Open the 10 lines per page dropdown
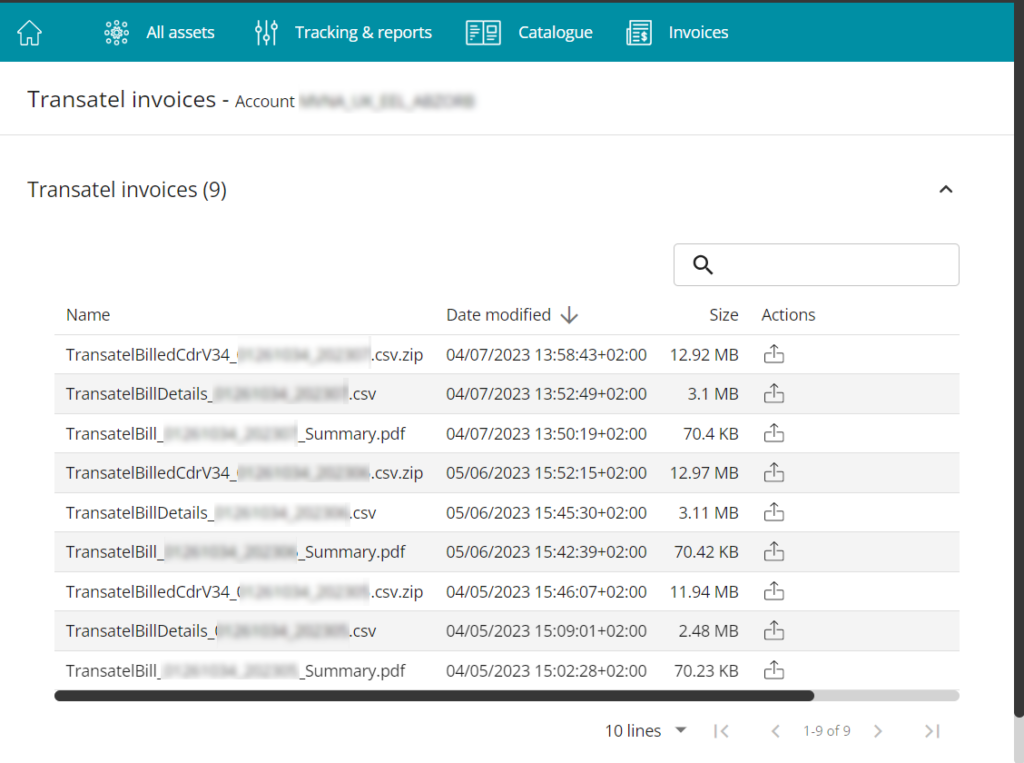The height and width of the screenshot is (763, 1024). 645,731
